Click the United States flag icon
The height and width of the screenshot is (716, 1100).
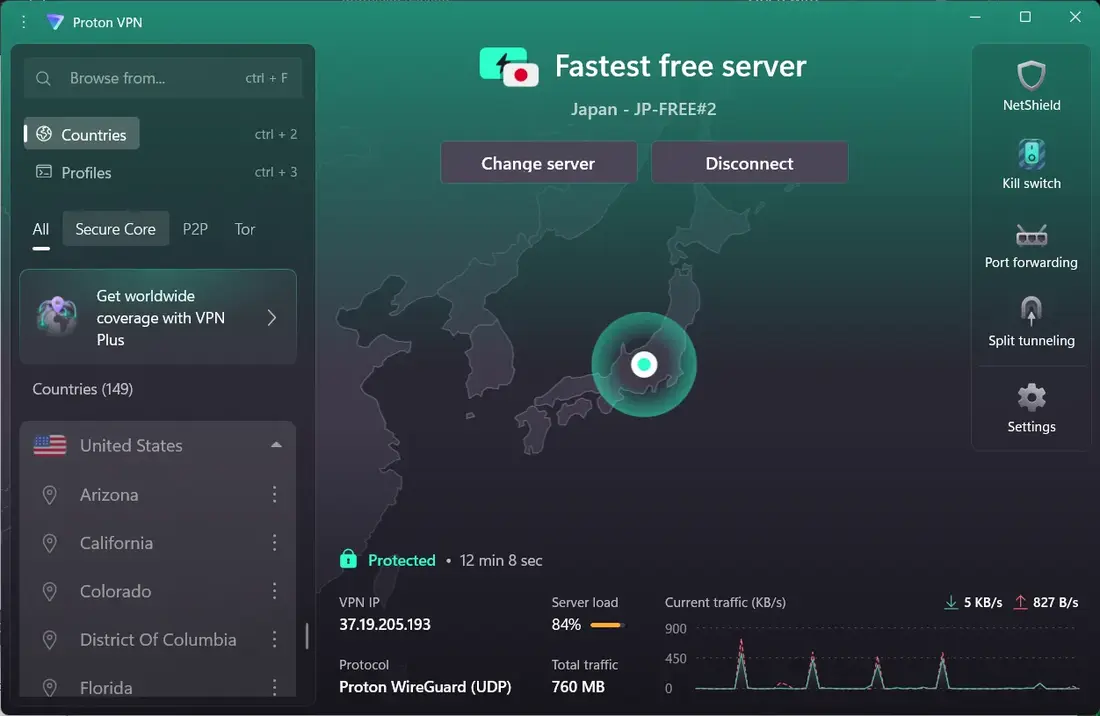click(50, 445)
